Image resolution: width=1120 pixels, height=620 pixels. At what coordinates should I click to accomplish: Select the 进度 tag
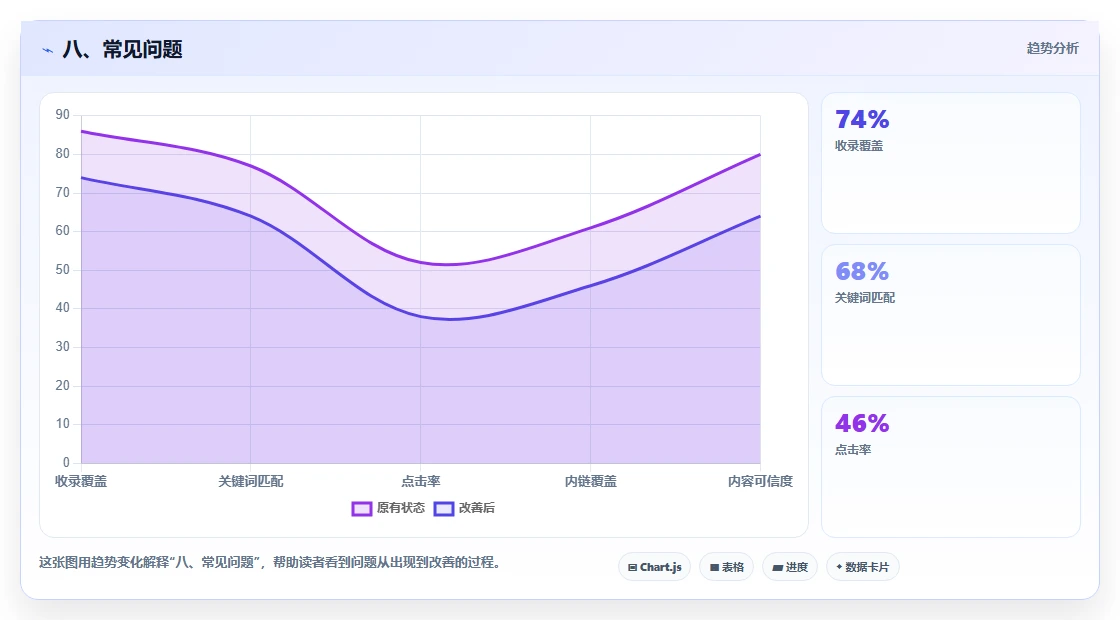click(790, 567)
